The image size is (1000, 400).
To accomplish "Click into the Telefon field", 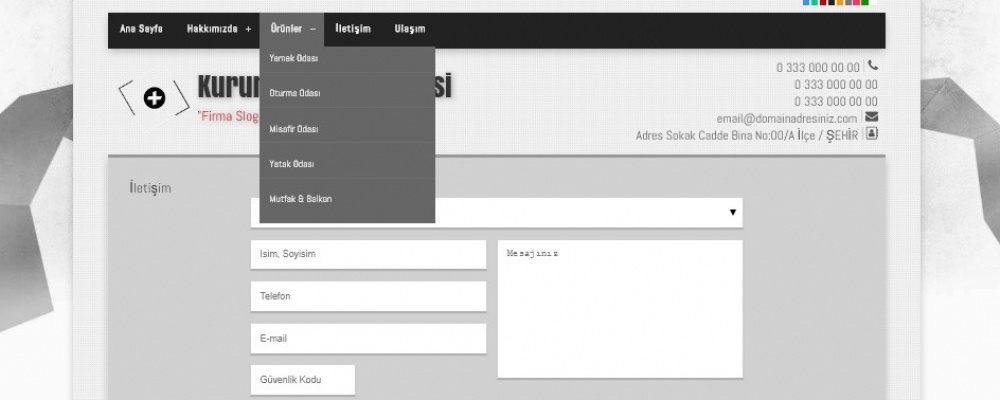I will (368, 296).
